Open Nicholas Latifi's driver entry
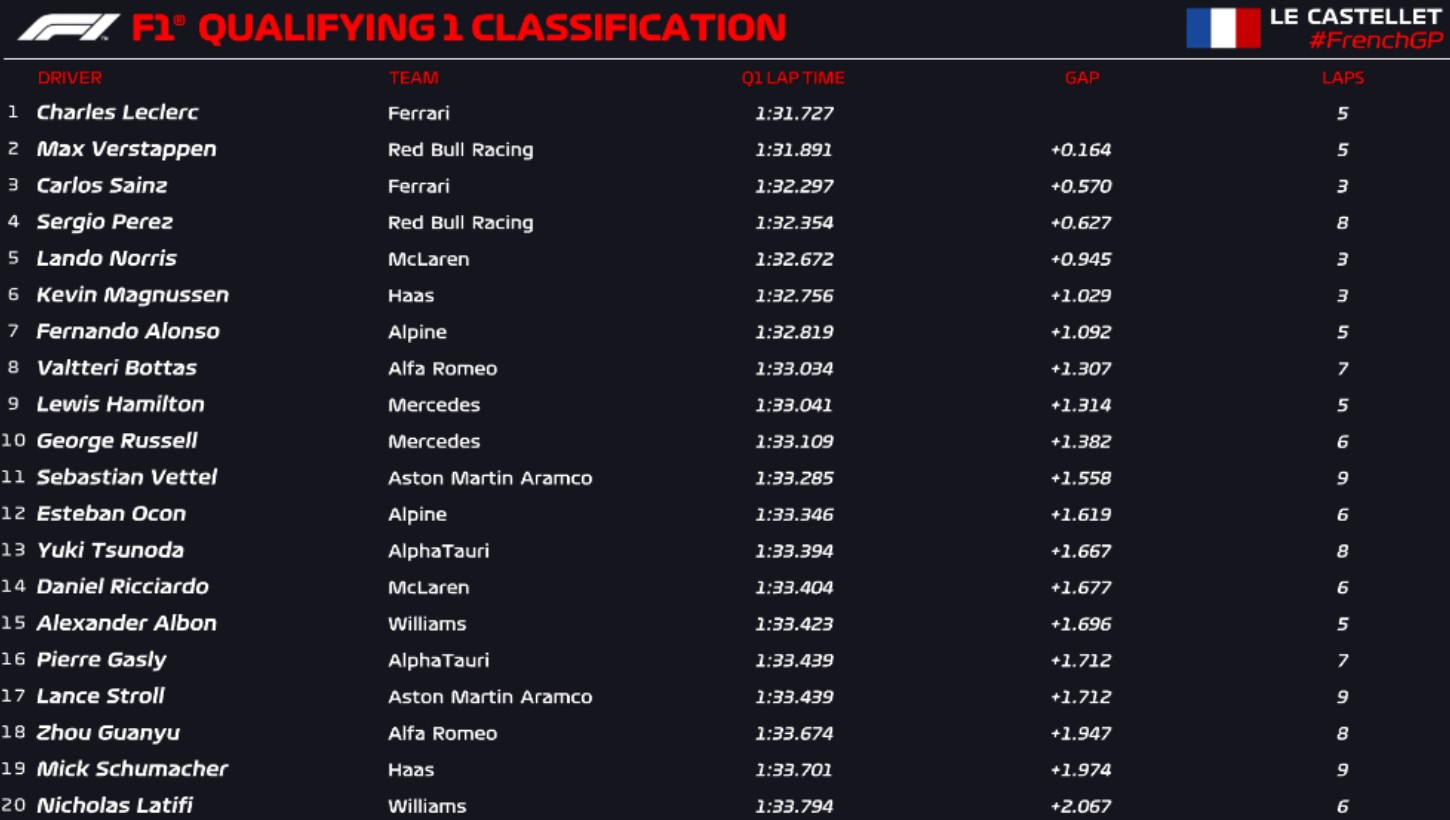 [x=114, y=805]
